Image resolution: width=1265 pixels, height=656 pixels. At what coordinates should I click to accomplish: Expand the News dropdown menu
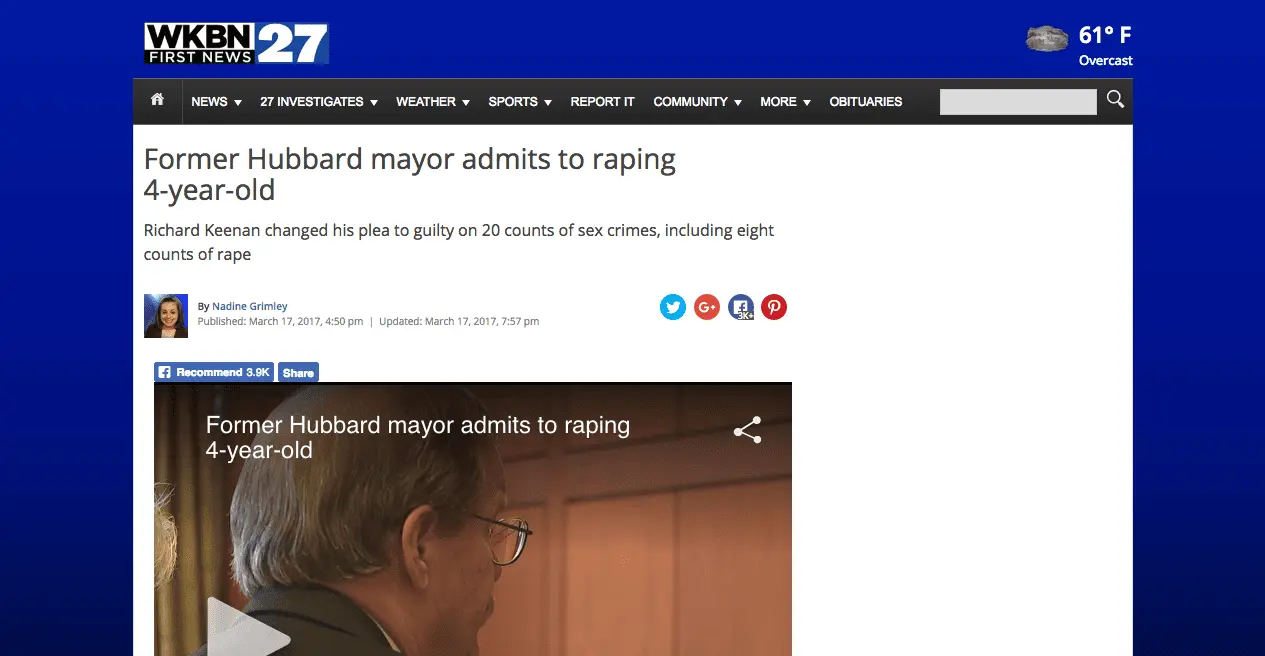(x=216, y=102)
